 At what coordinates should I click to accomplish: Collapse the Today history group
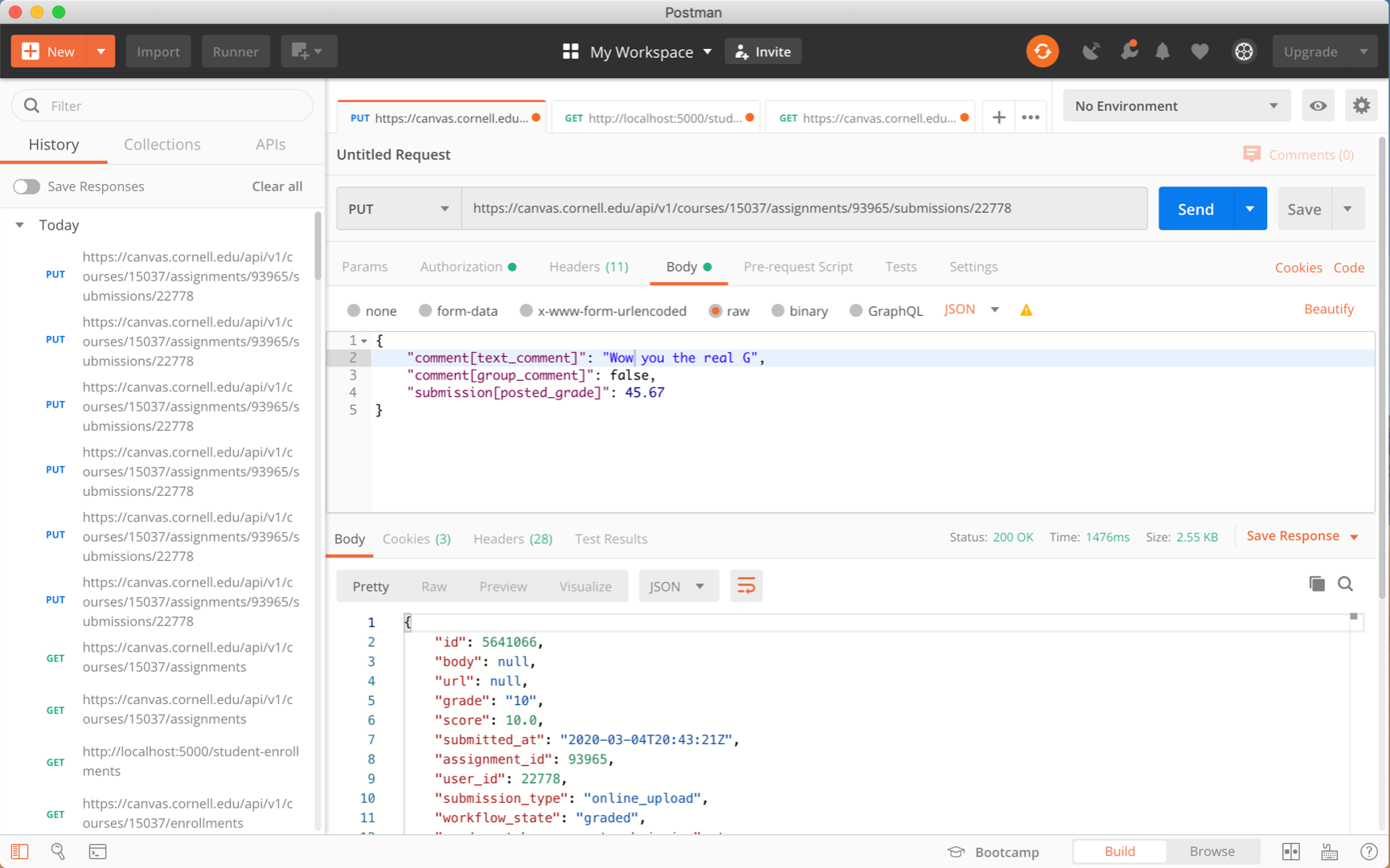point(20,225)
